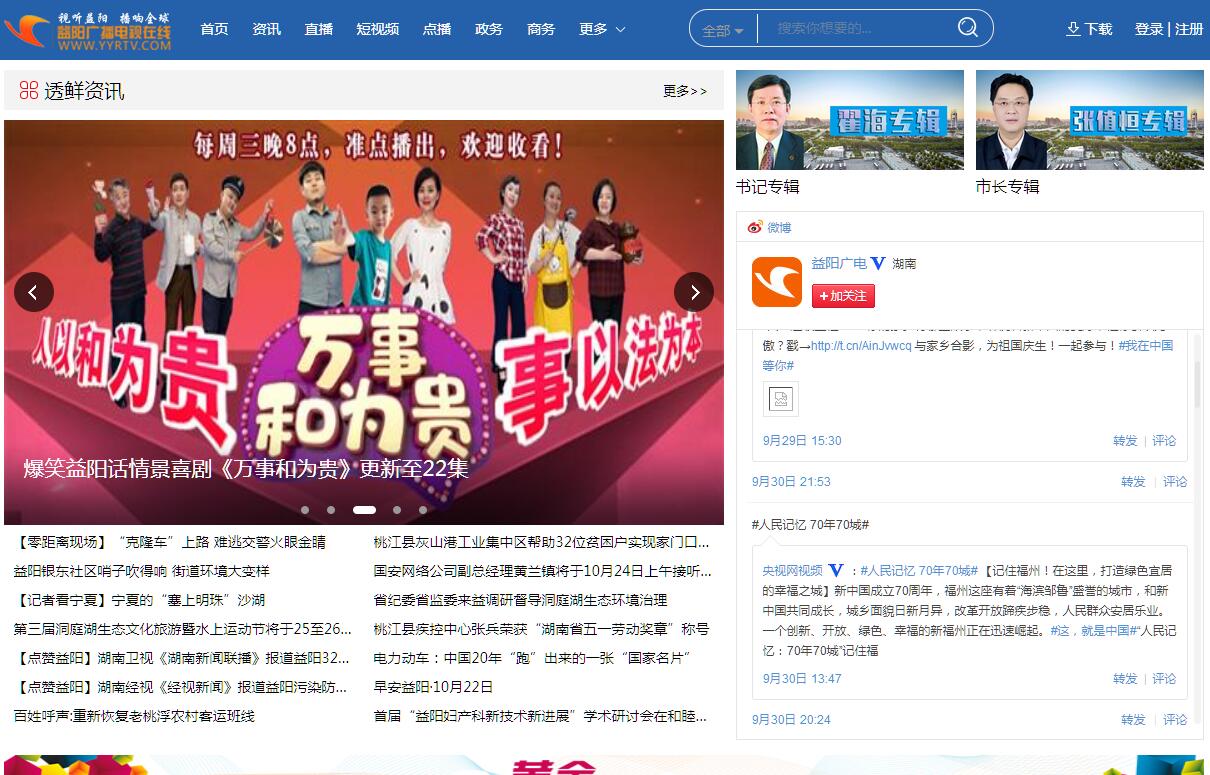Open the image attachment icon in Weibo post
The height and width of the screenshot is (775, 1210).
tap(781, 399)
